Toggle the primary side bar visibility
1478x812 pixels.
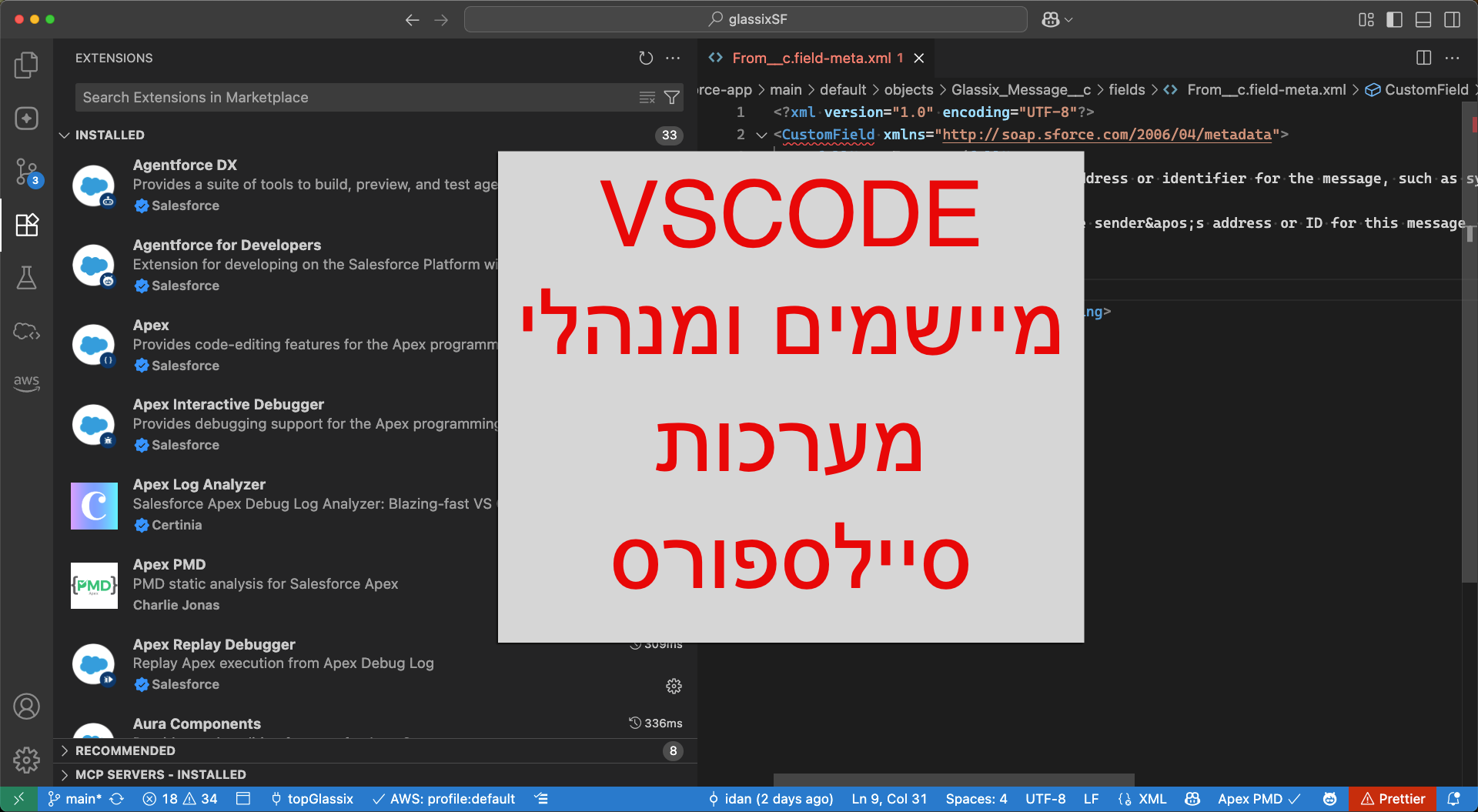(x=1394, y=20)
